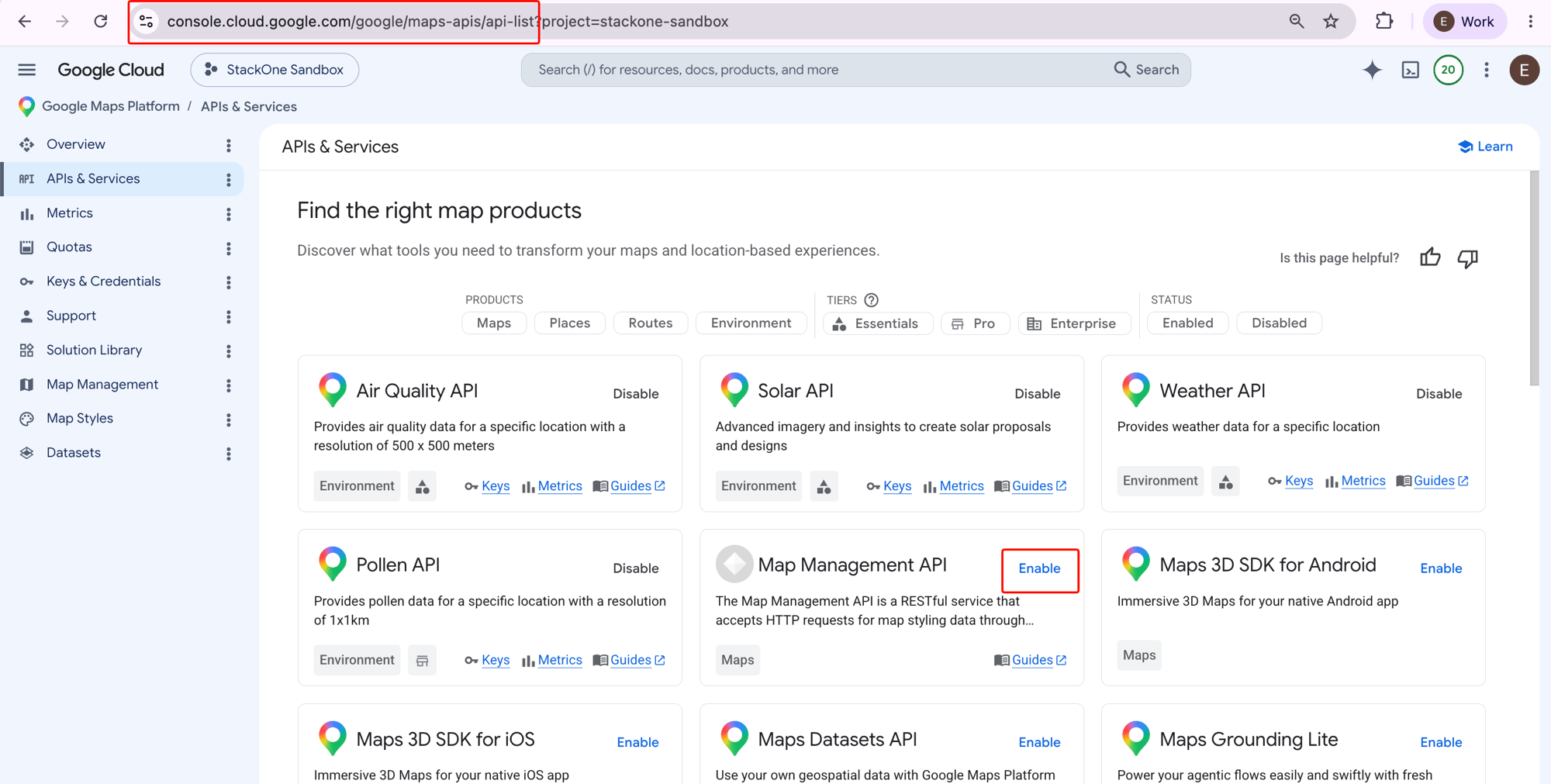Toggle the Environment product filter chip
This screenshot has height=784, width=1551.
pos(751,323)
